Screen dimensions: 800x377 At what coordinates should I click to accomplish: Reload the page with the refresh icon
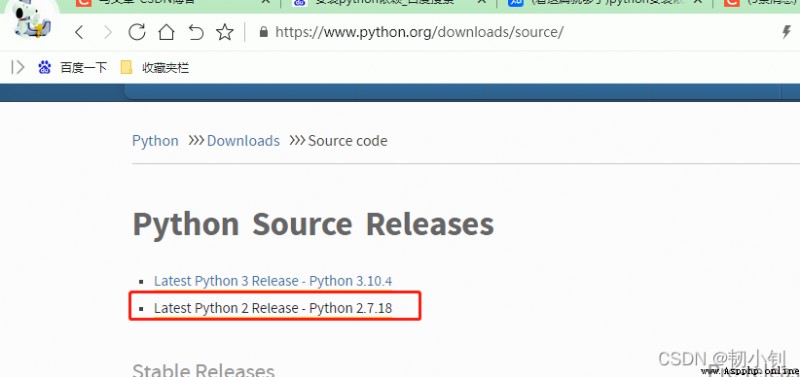point(137,32)
